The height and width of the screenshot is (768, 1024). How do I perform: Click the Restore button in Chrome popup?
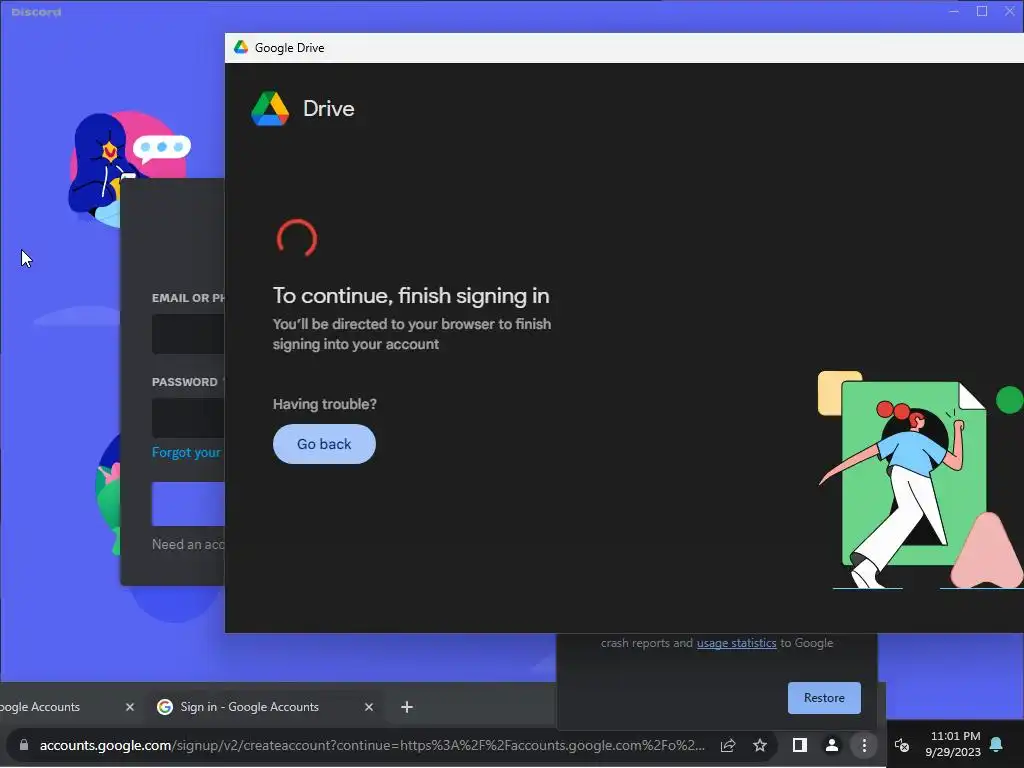pyautogui.click(x=824, y=697)
